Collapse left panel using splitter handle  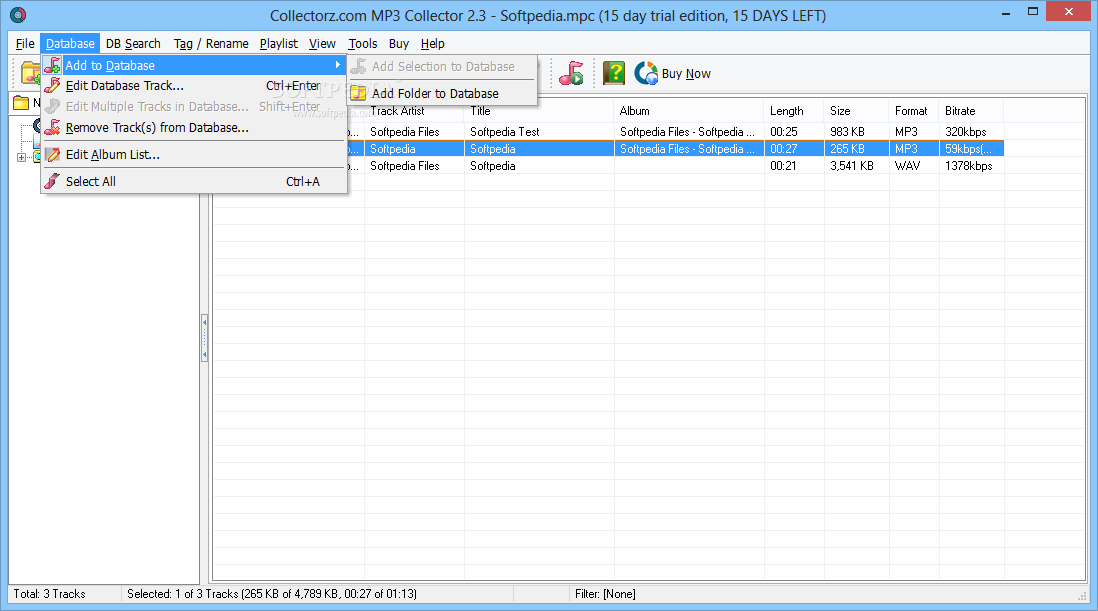(x=204, y=337)
